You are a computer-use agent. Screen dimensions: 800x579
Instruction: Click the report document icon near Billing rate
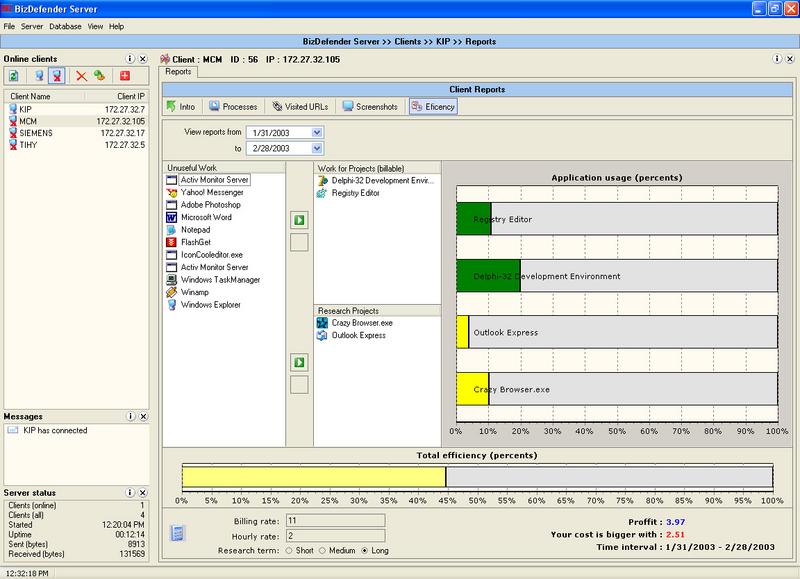click(178, 533)
